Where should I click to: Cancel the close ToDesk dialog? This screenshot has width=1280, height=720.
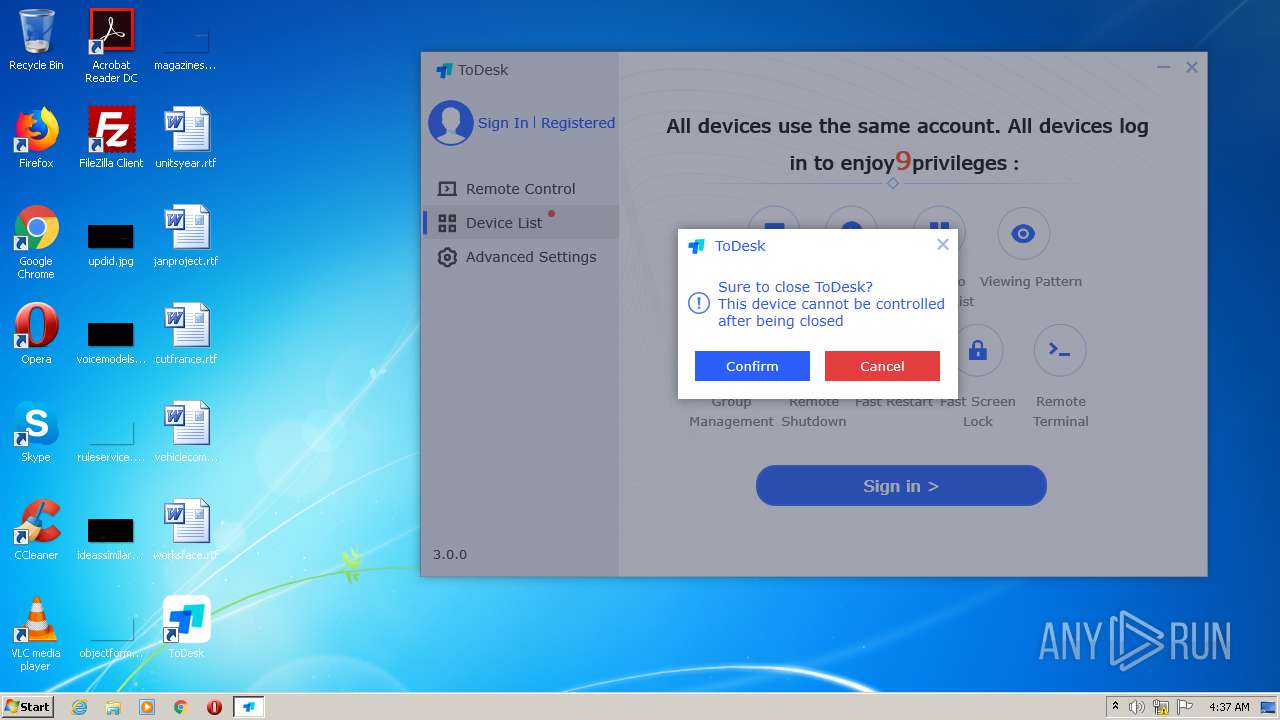click(x=882, y=366)
